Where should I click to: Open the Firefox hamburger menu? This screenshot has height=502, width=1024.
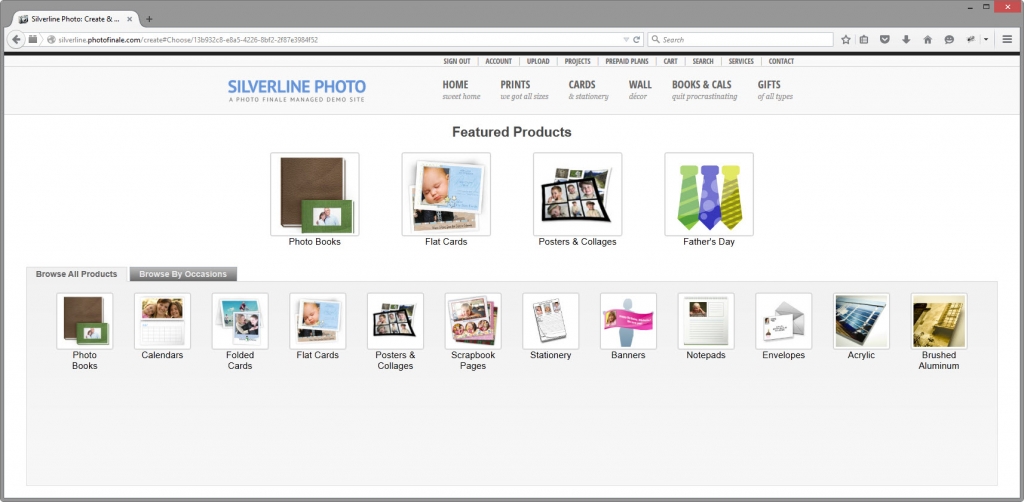coord(1007,40)
